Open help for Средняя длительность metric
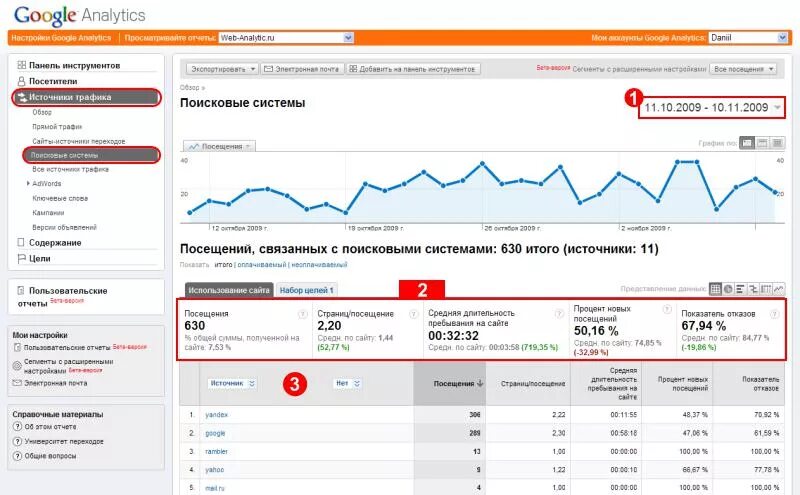The width and height of the screenshot is (800, 495). pyautogui.click(x=559, y=314)
